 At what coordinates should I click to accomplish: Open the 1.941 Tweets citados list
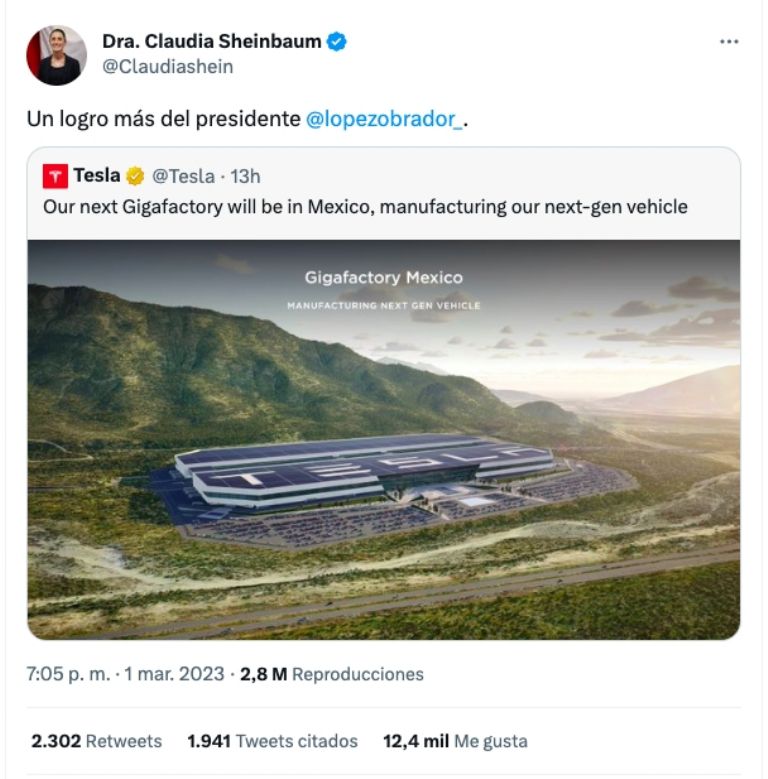click(x=272, y=741)
